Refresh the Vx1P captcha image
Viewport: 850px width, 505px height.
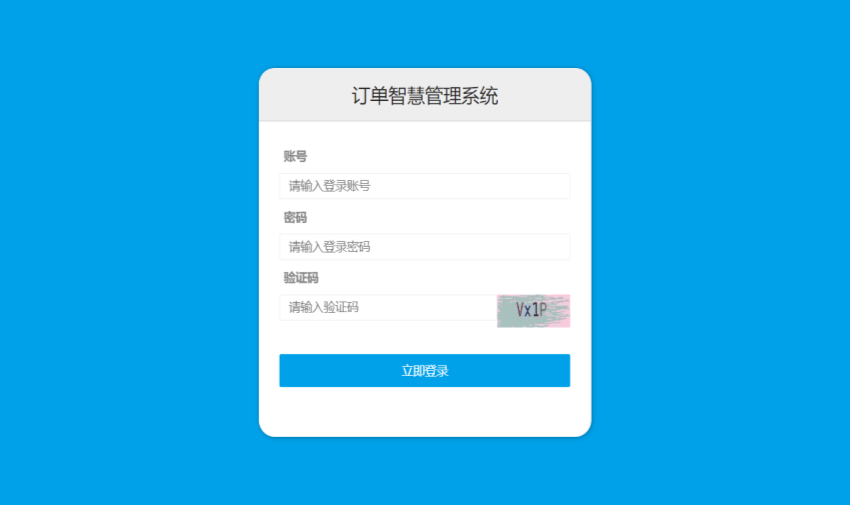point(533,310)
